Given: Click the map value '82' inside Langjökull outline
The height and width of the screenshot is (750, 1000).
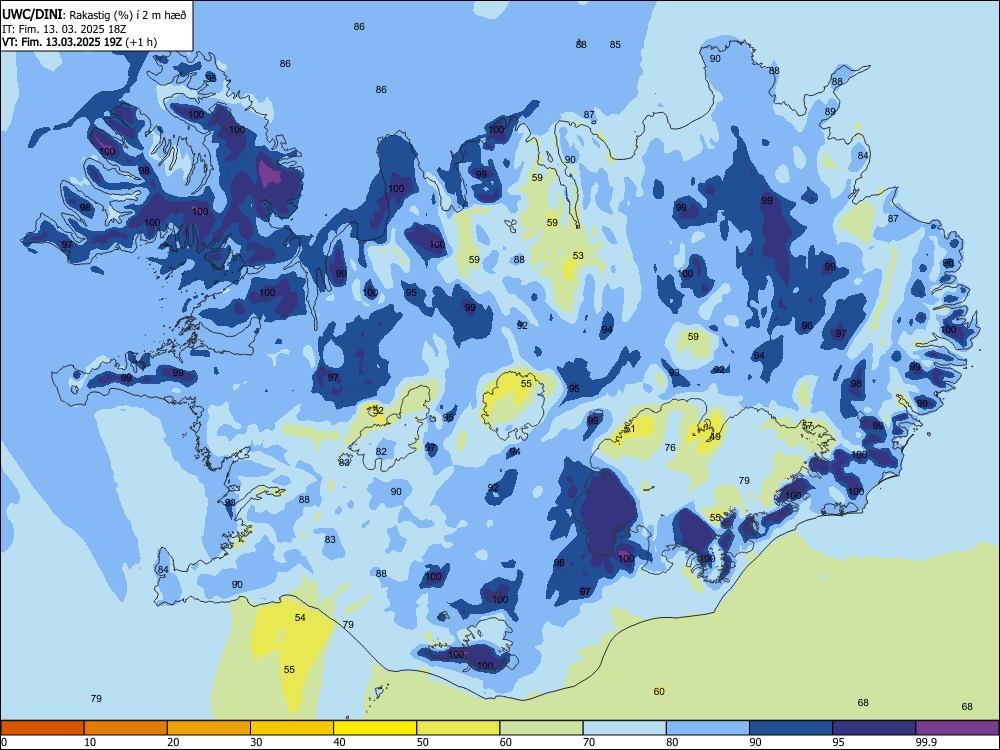Looking at the screenshot, I should [381, 452].
